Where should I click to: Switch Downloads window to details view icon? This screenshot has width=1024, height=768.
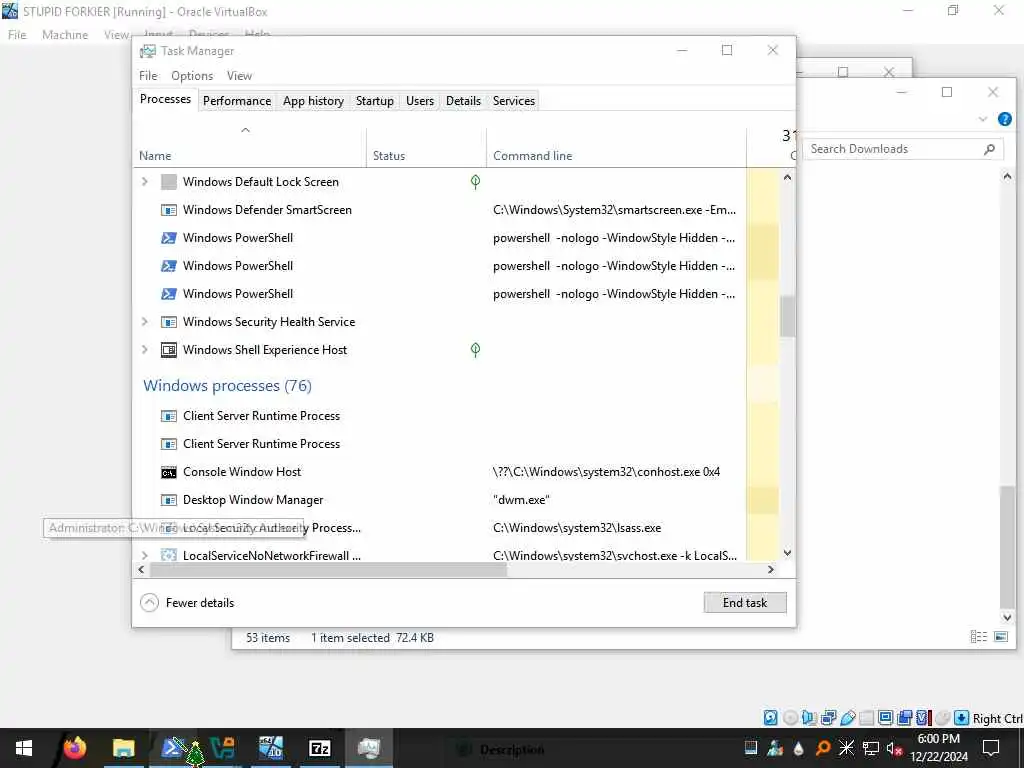978,637
